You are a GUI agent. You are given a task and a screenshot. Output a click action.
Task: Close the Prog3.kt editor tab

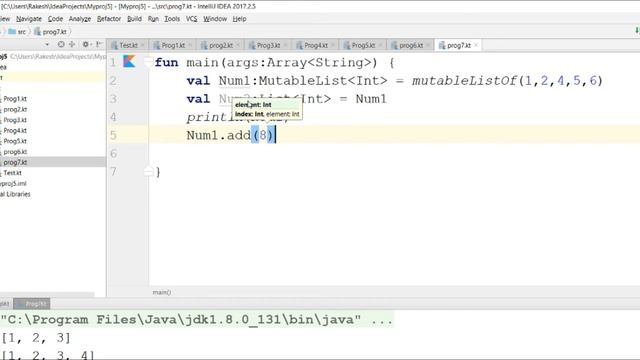pos(285,45)
